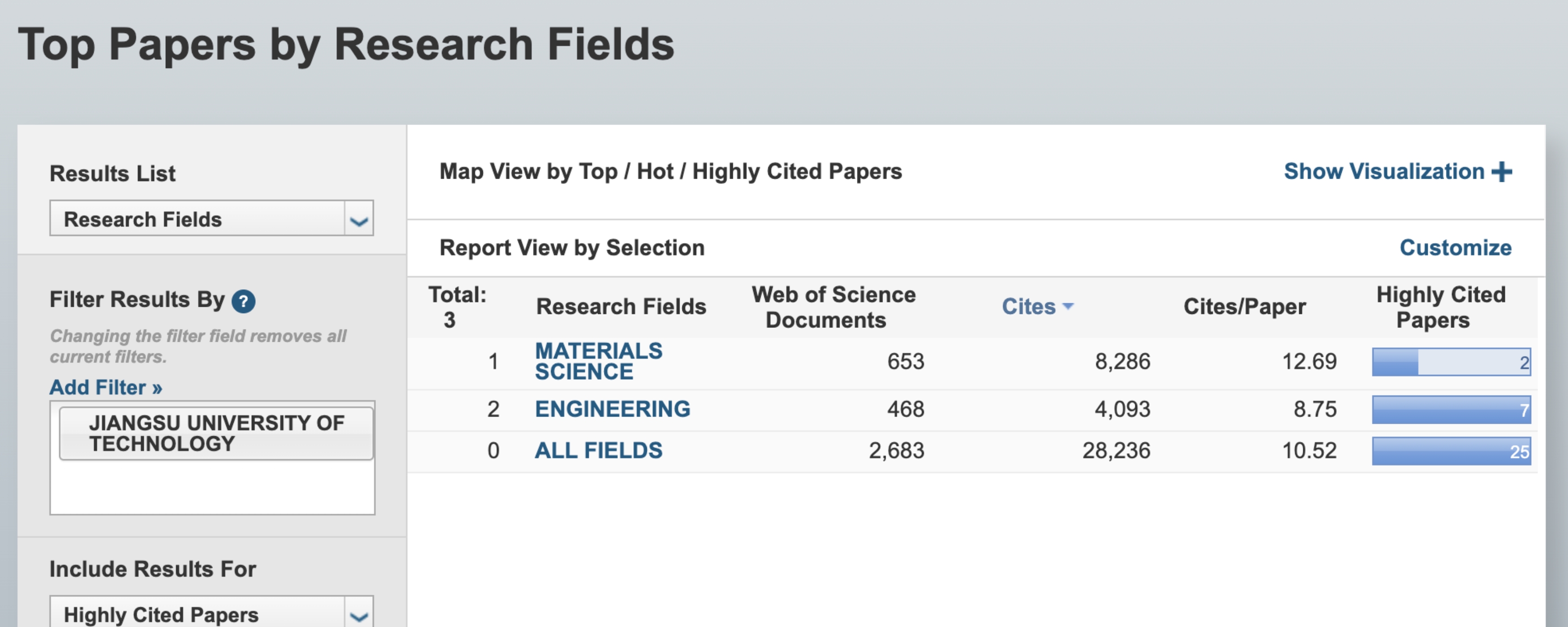Click the Cites sort arrow icon
The width and height of the screenshot is (1568, 627).
[1068, 306]
